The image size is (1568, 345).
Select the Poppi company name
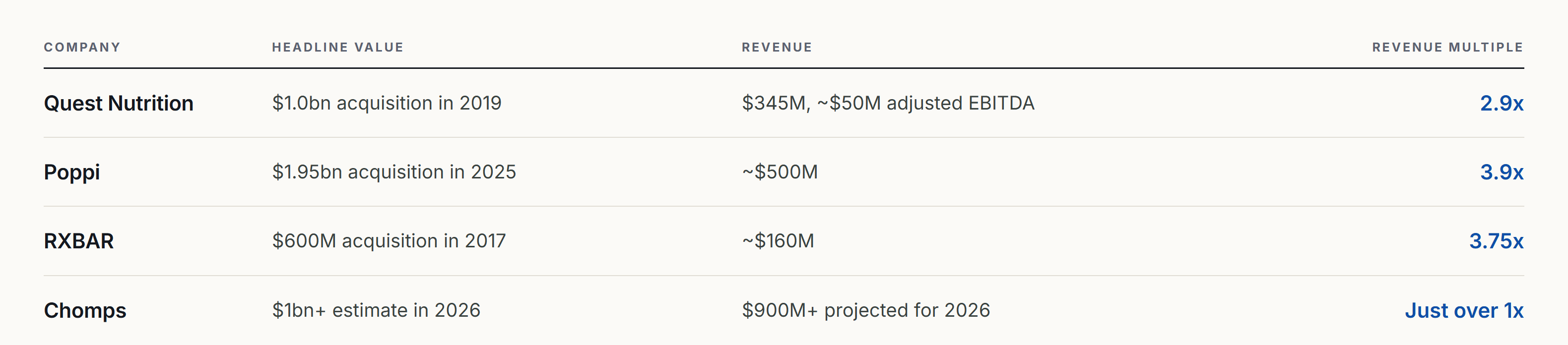pos(72,173)
